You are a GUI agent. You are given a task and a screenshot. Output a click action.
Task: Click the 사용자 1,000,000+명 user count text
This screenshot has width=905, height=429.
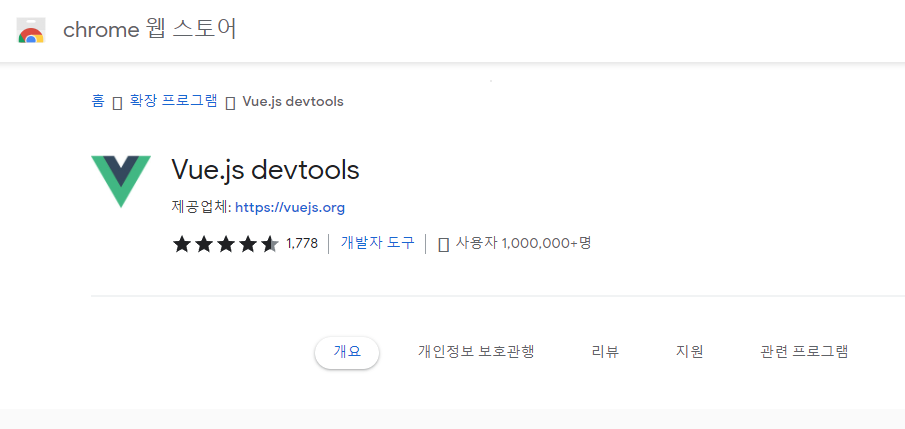[523, 243]
